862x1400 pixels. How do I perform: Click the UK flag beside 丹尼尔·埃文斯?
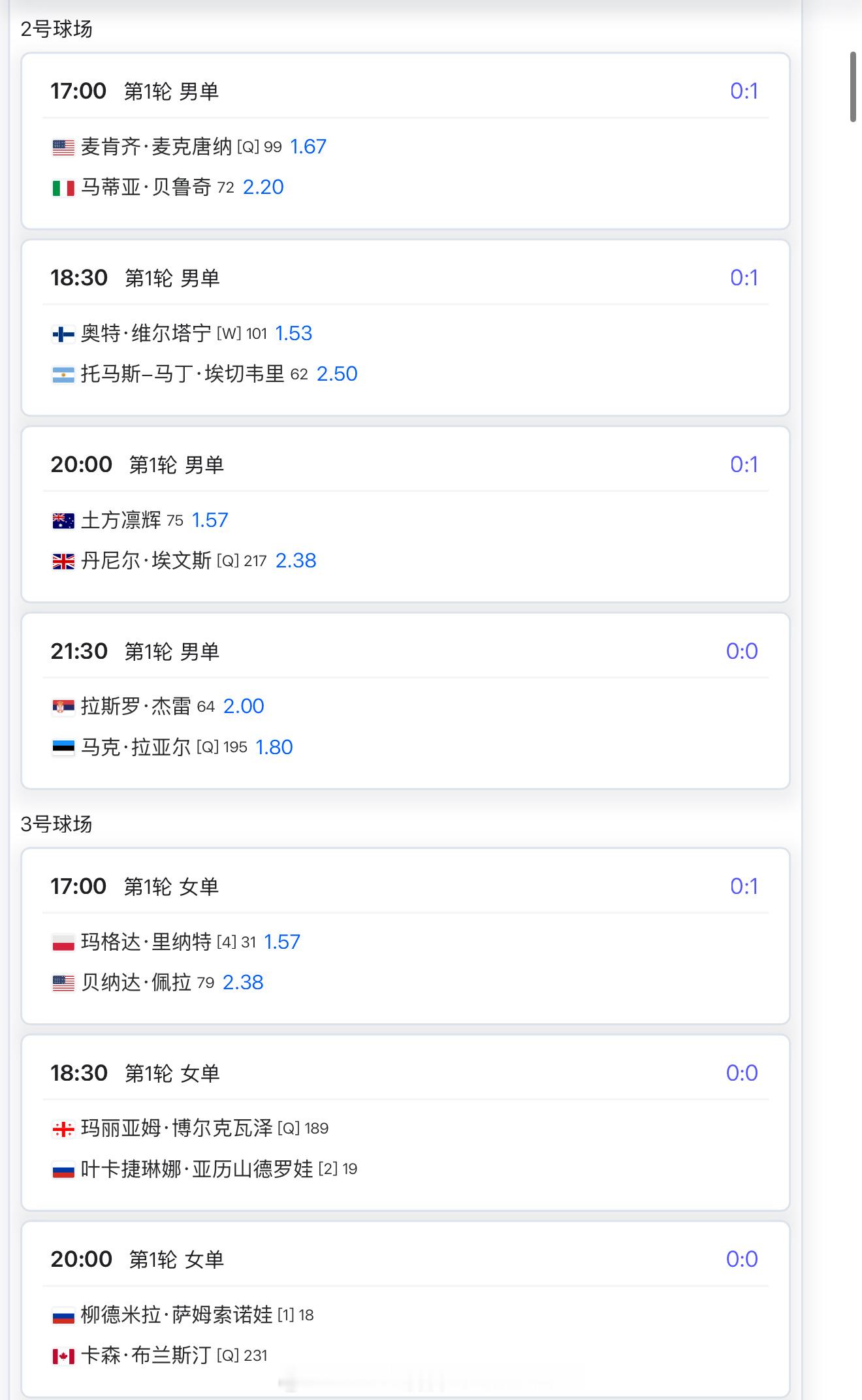(x=63, y=562)
